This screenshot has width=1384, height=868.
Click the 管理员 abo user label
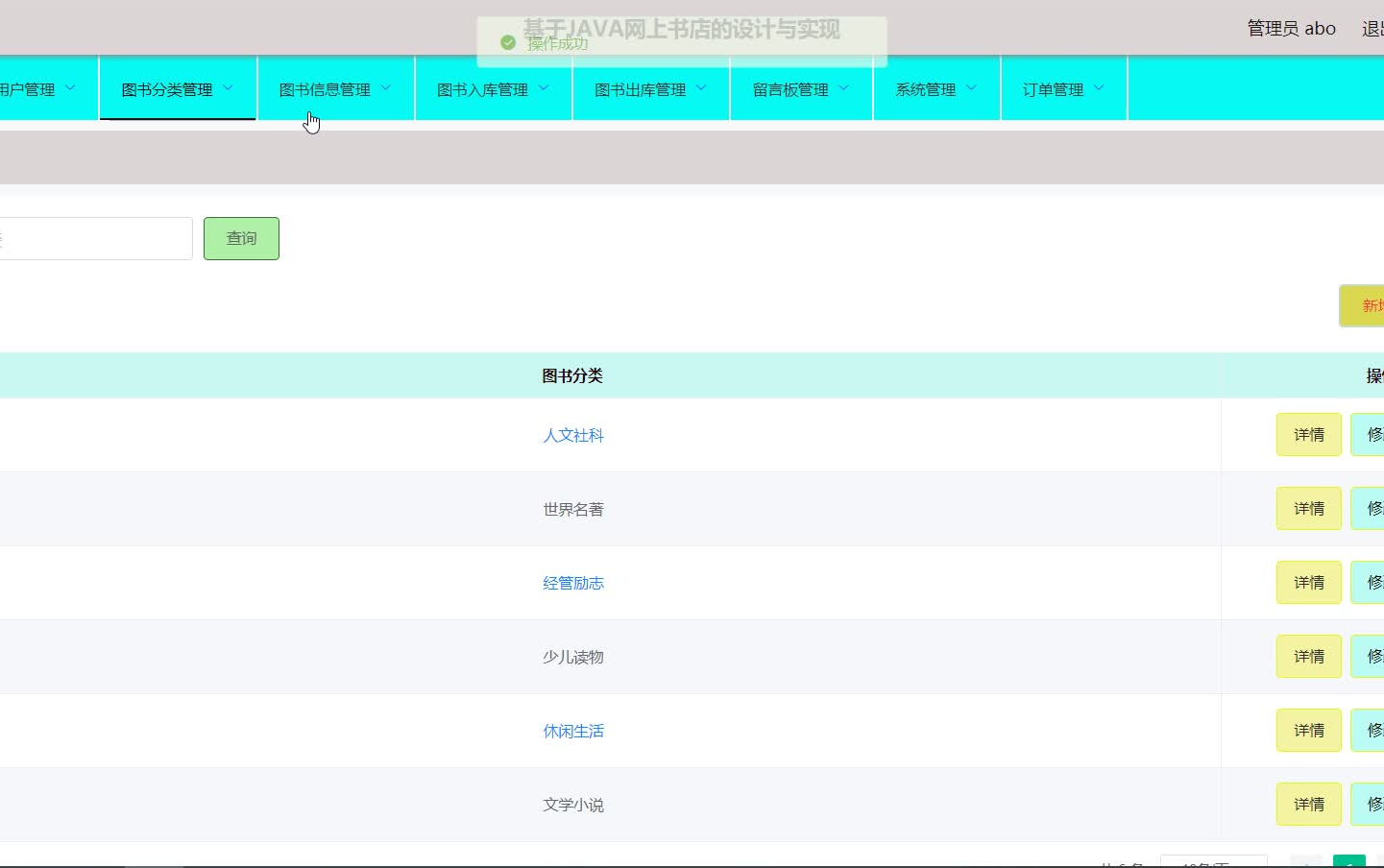1291,29
